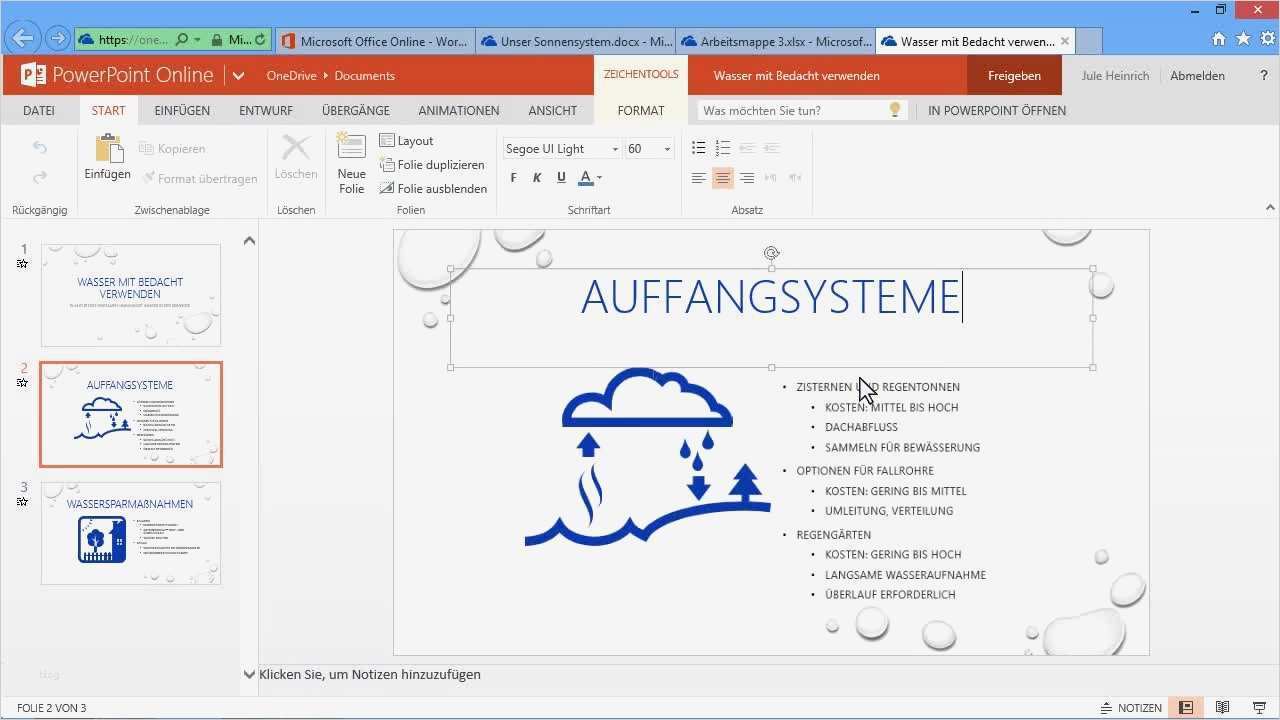This screenshot has width=1280, height=720.
Task: Apply a bulleted list from the Absatz group
Action: [x=698, y=147]
